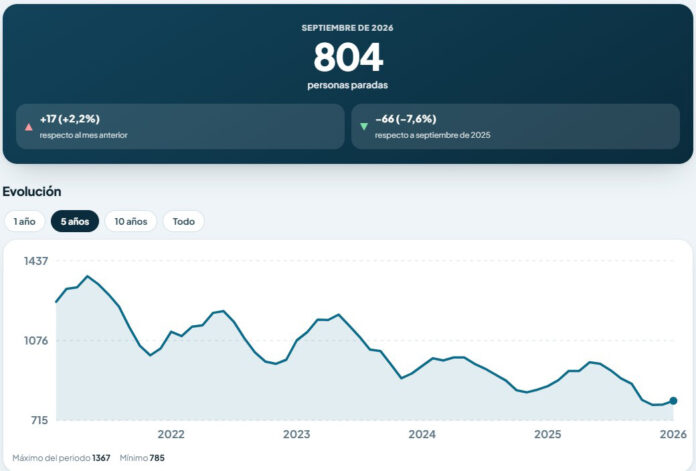Click 'respecto al mes anterior' label
696x471 pixels.
[83, 135]
